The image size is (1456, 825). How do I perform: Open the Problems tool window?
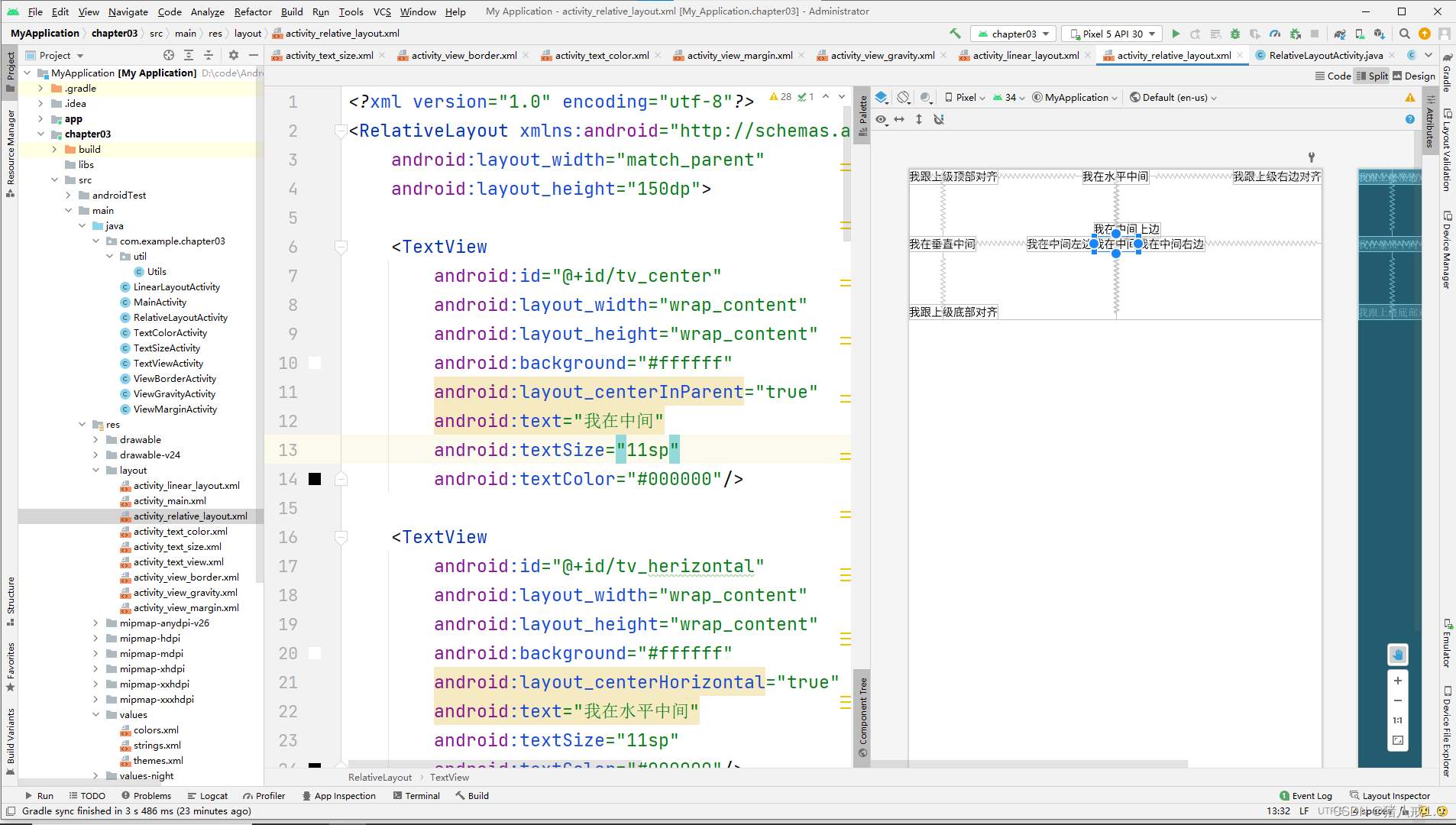click(146, 795)
